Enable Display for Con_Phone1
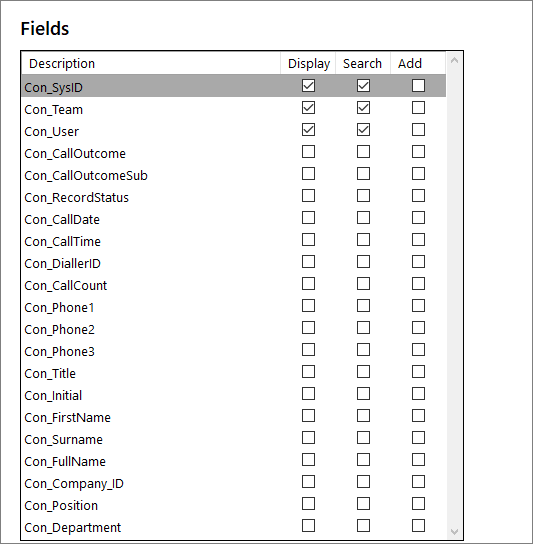 click(308, 306)
